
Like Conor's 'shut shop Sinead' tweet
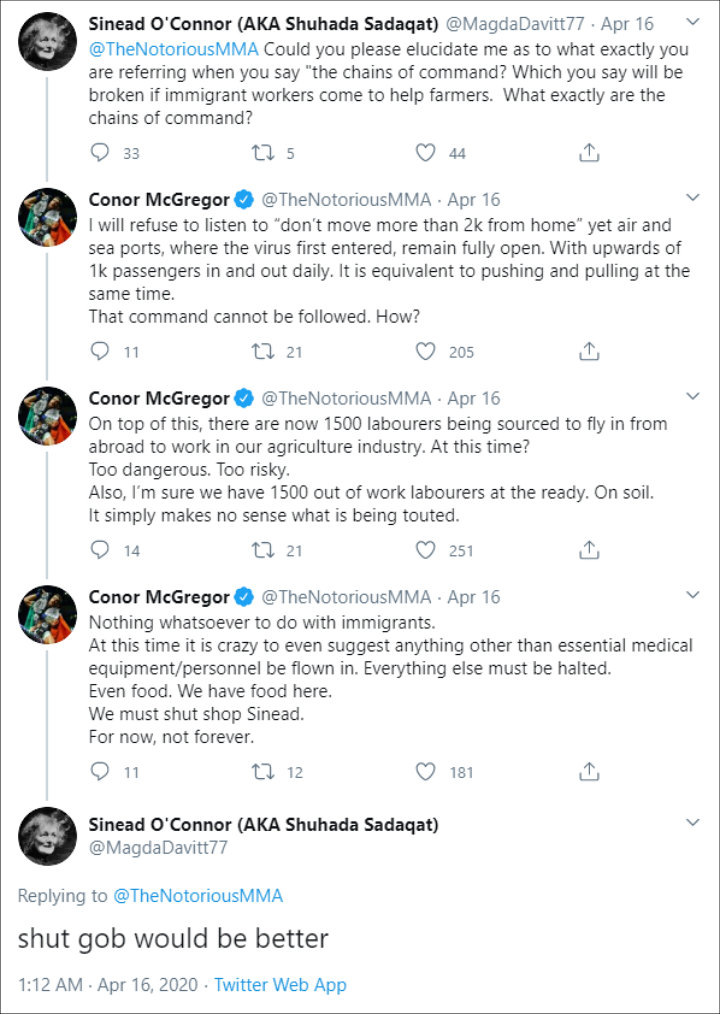(425, 771)
